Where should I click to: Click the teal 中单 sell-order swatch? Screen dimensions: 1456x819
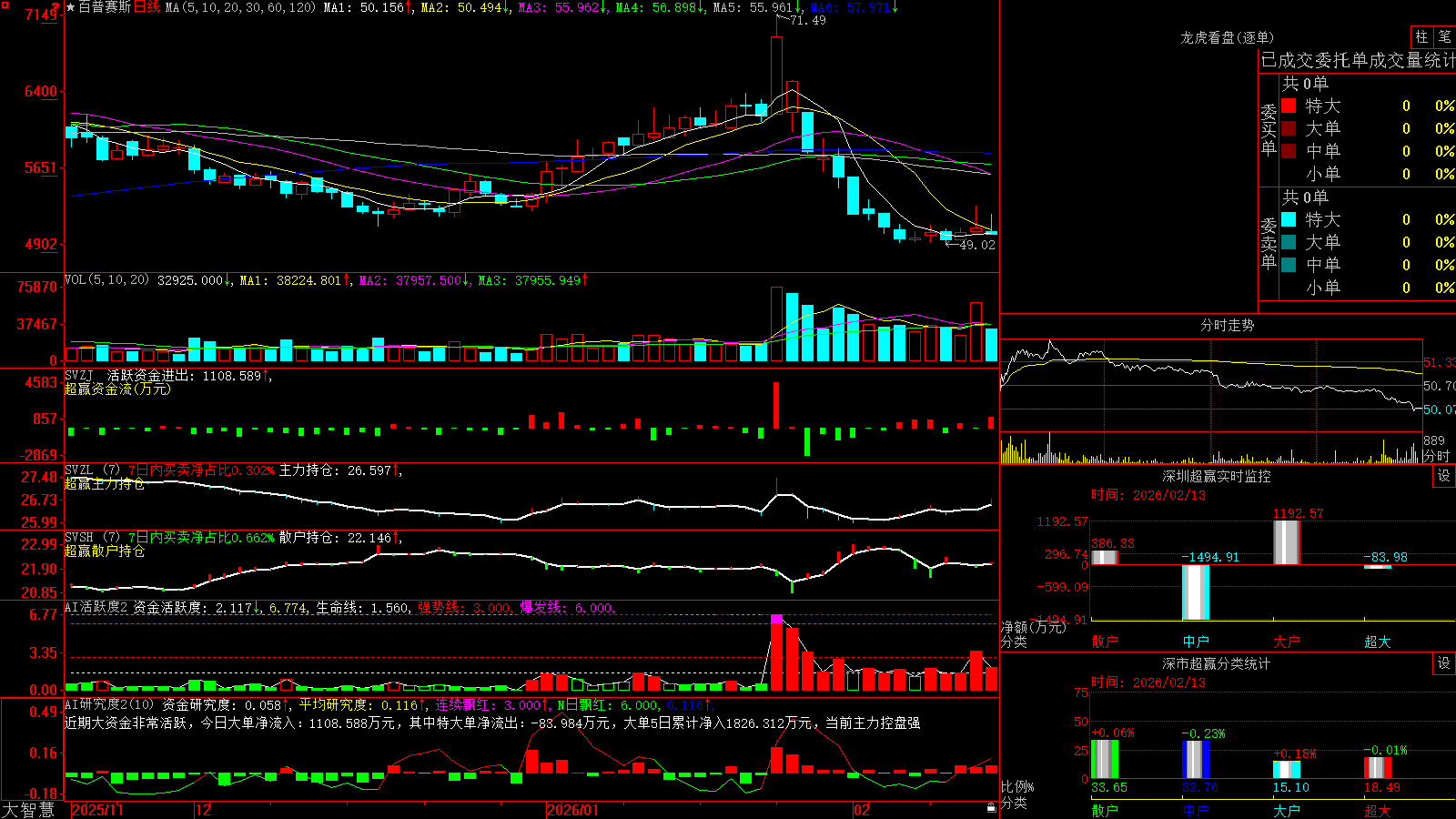[x=1289, y=265]
